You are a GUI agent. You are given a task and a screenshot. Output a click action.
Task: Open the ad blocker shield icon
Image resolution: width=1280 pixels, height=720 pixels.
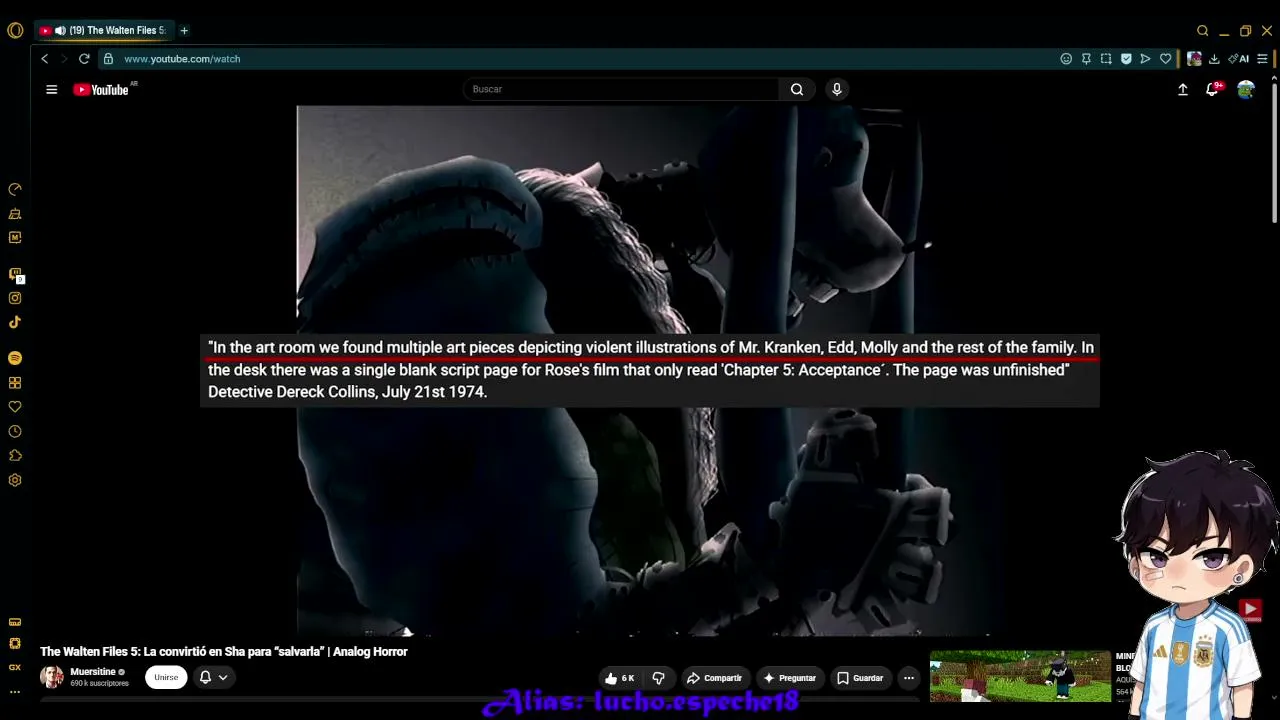click(x=1126, y=59)
